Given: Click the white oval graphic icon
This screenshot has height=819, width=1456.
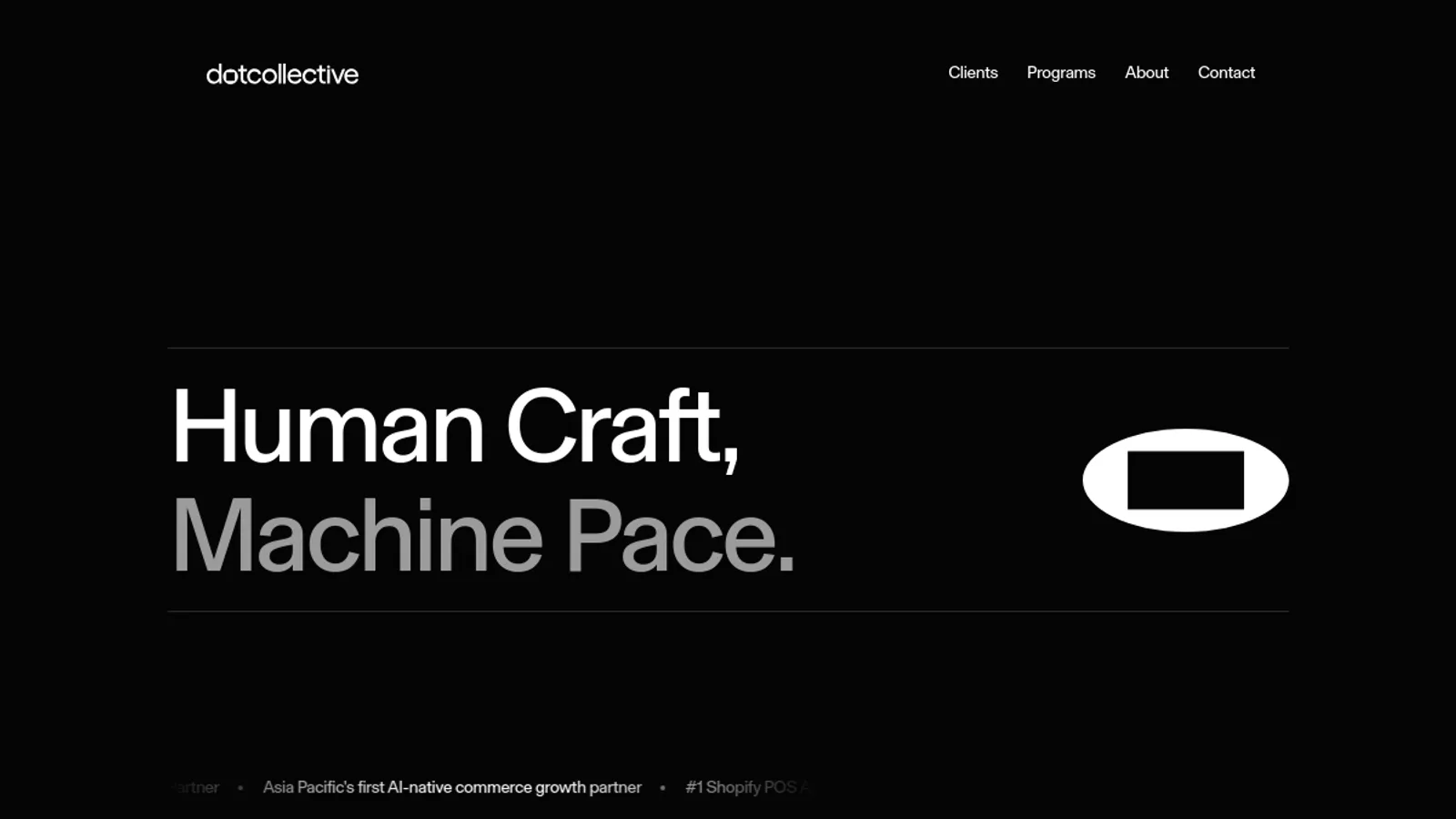Looking at the screenshot, I should pyautogui.click(x=1185, y=480).
